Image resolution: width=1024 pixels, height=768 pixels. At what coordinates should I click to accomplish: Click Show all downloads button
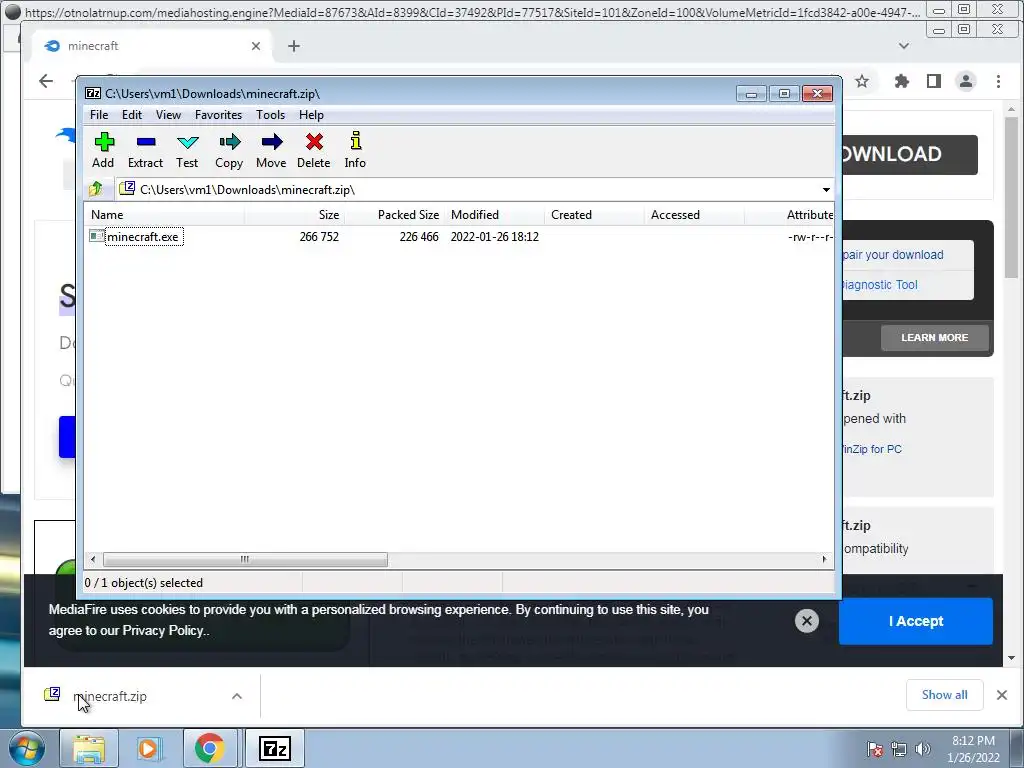click(944, 695)
